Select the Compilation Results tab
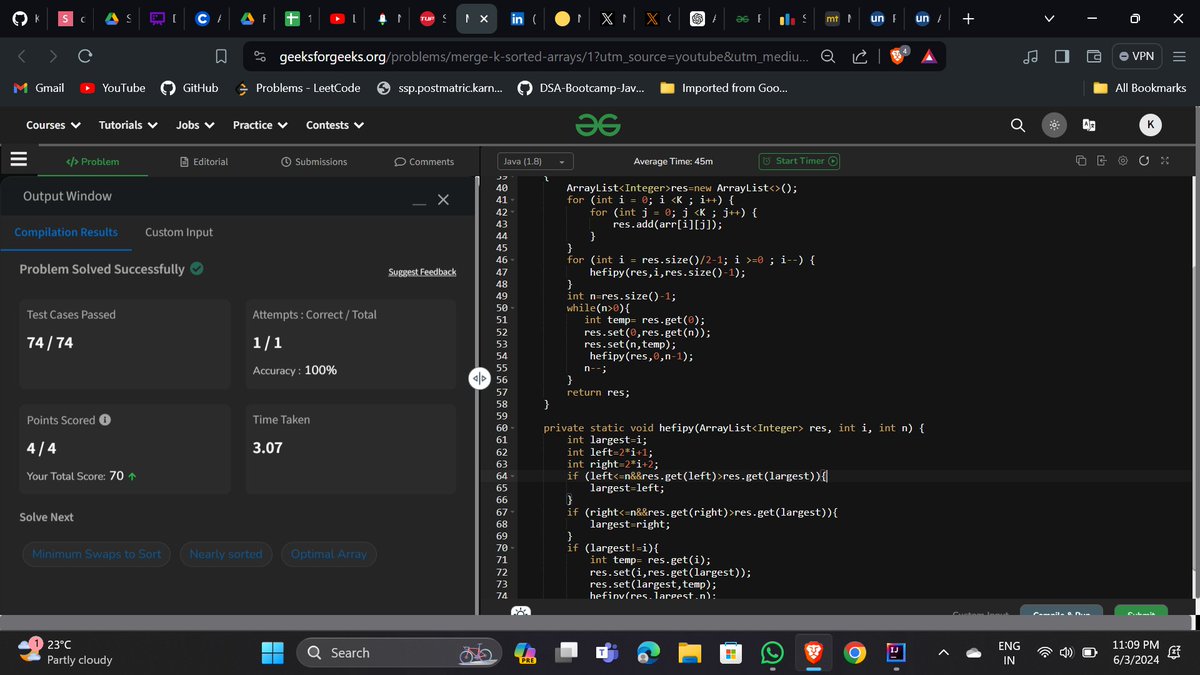The image size is (1200, 675). pyautogui.click(x=66, y=232)
